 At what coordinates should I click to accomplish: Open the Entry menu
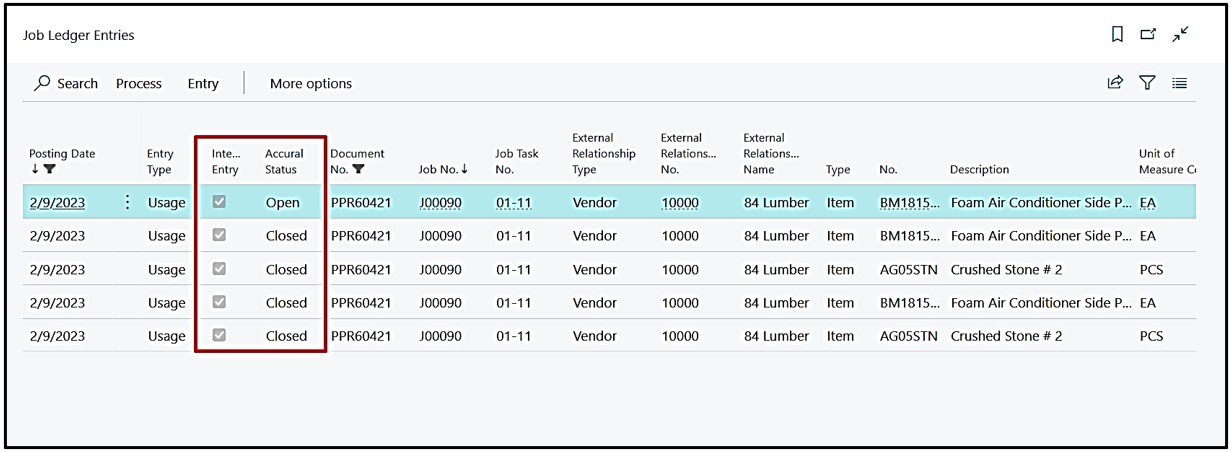pyautogui.click(x=203, y=83)
